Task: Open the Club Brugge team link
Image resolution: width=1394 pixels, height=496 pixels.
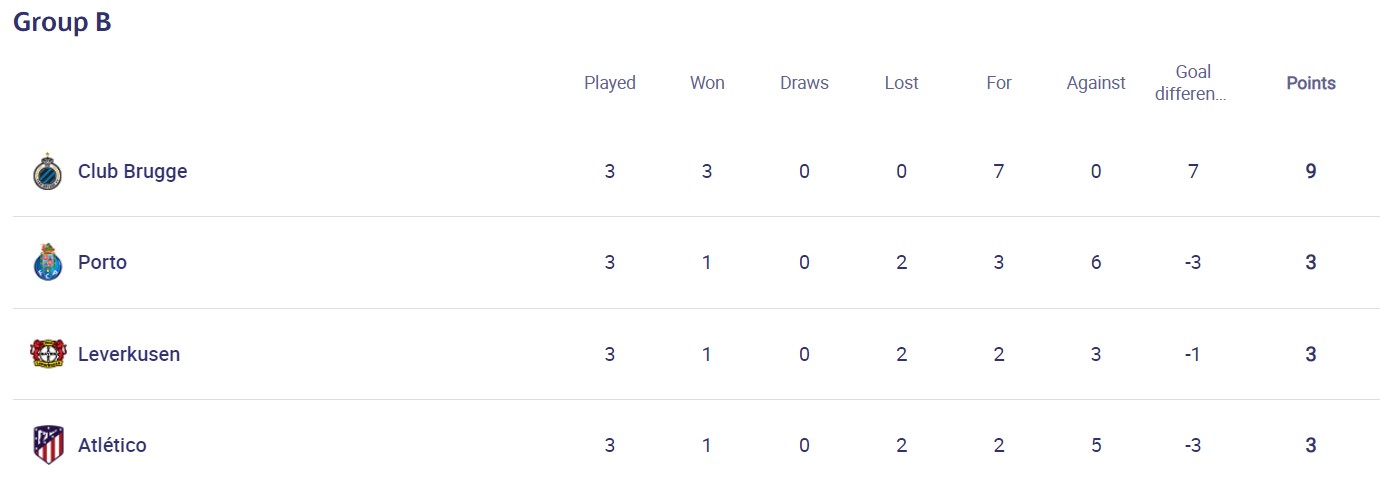Action: coord(132,172)
